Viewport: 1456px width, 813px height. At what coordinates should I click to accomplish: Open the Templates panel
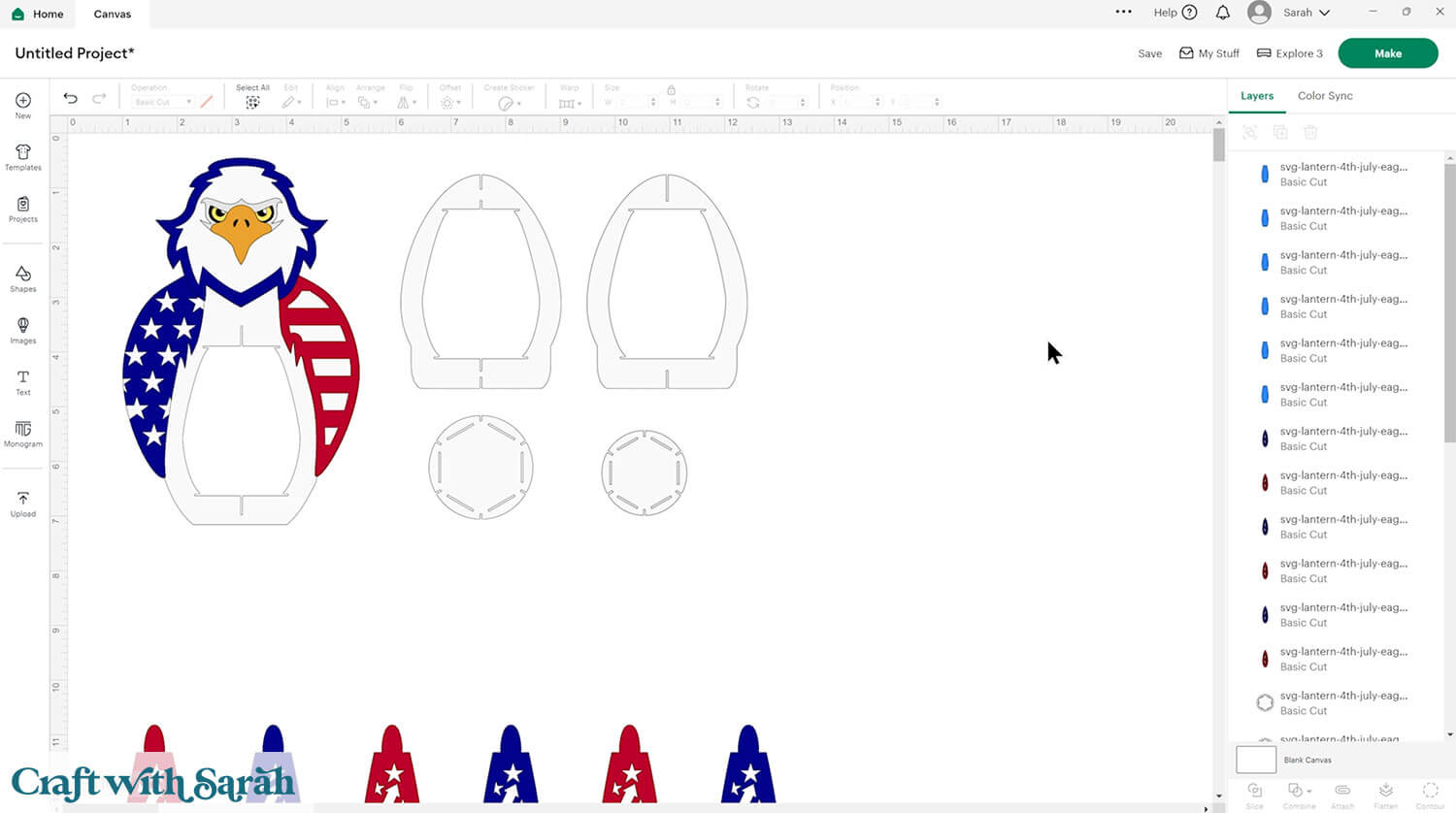point(23,157)
